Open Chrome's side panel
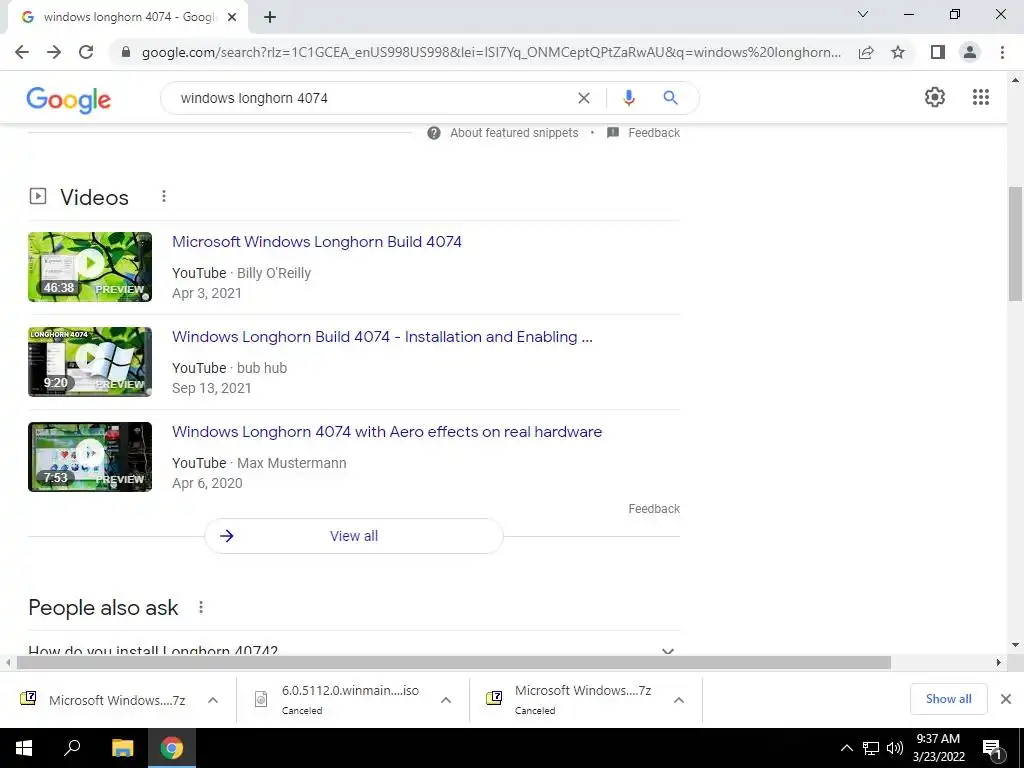This screenshot has width=1024, height=768. point(938,52)
